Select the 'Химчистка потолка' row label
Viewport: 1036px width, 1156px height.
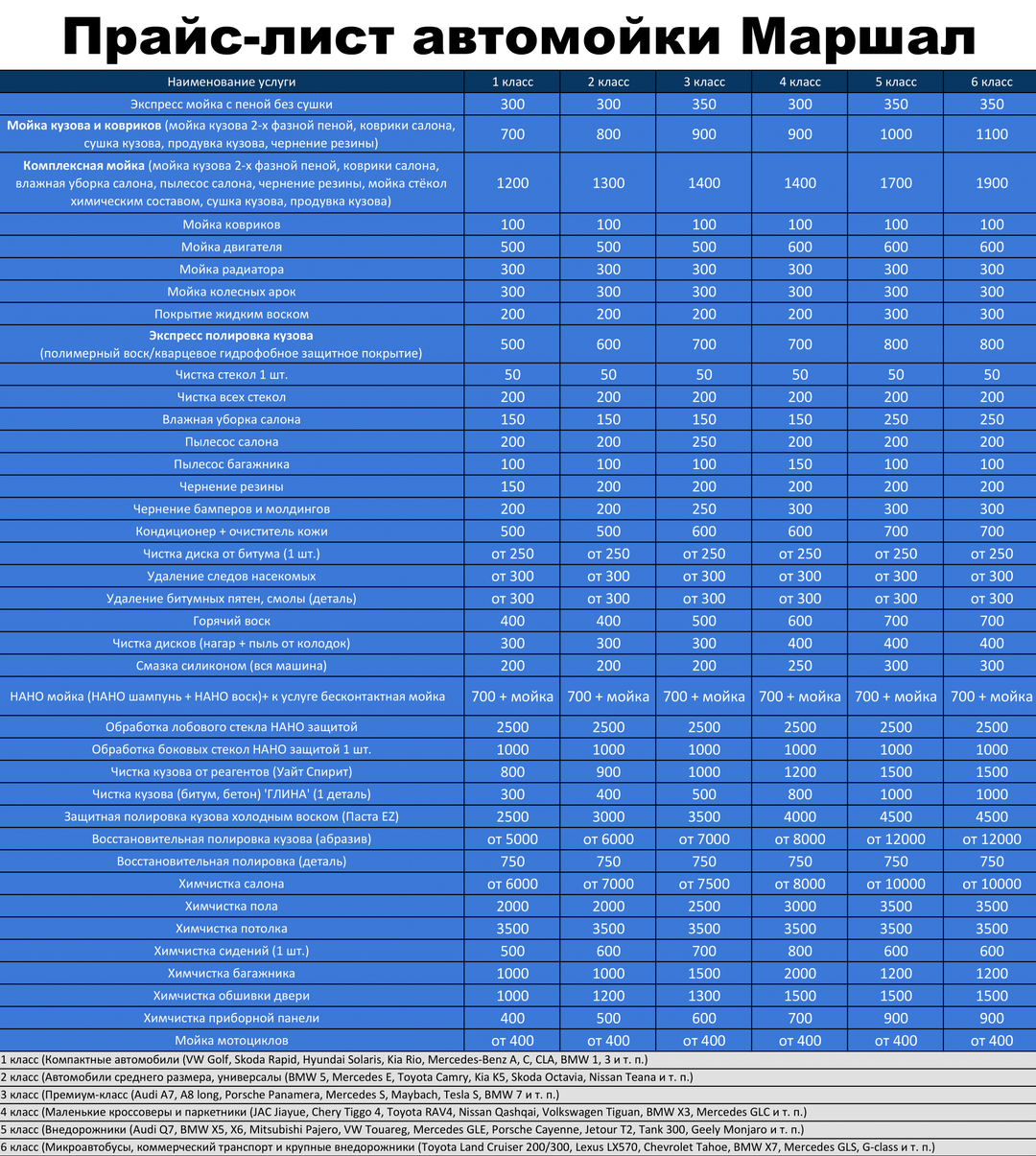231,929
